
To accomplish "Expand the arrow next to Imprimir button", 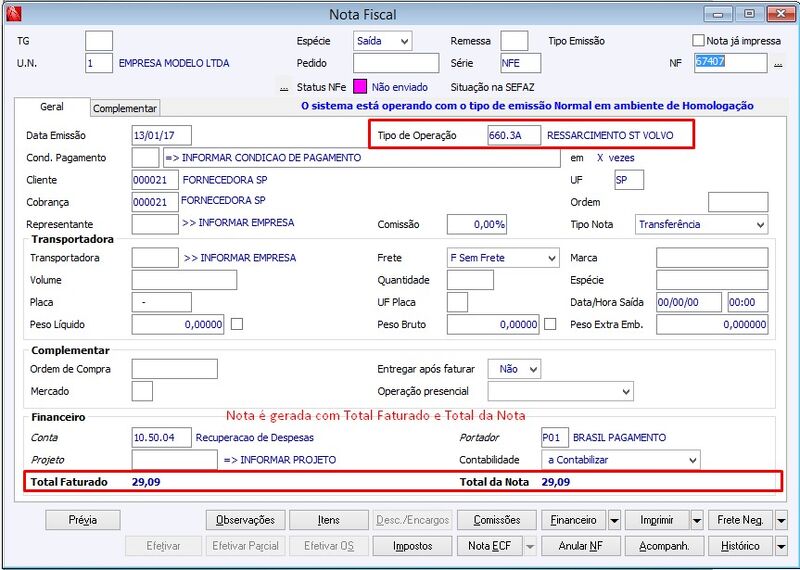I will coord(697,521).
